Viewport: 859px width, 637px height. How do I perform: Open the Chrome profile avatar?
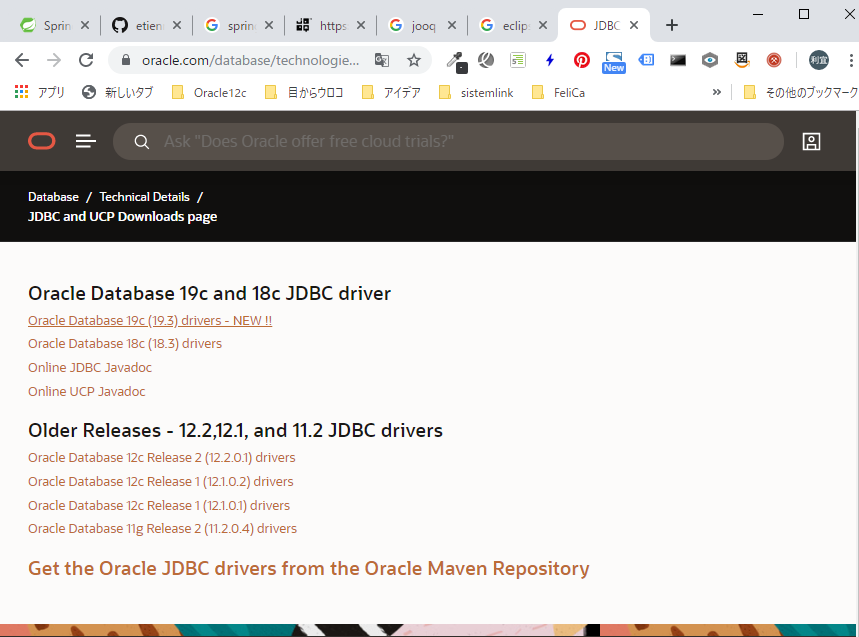coord(819,60)
